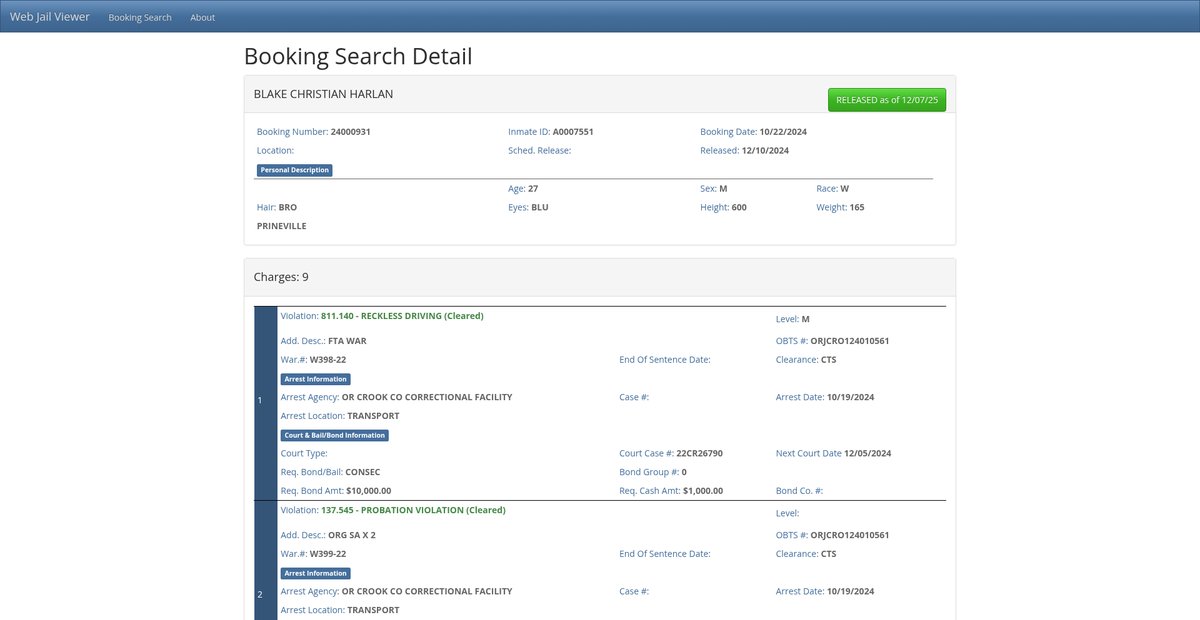Click the Booking Search Detail heading
The image size is (1200, 620).
[x=358, y=56]
